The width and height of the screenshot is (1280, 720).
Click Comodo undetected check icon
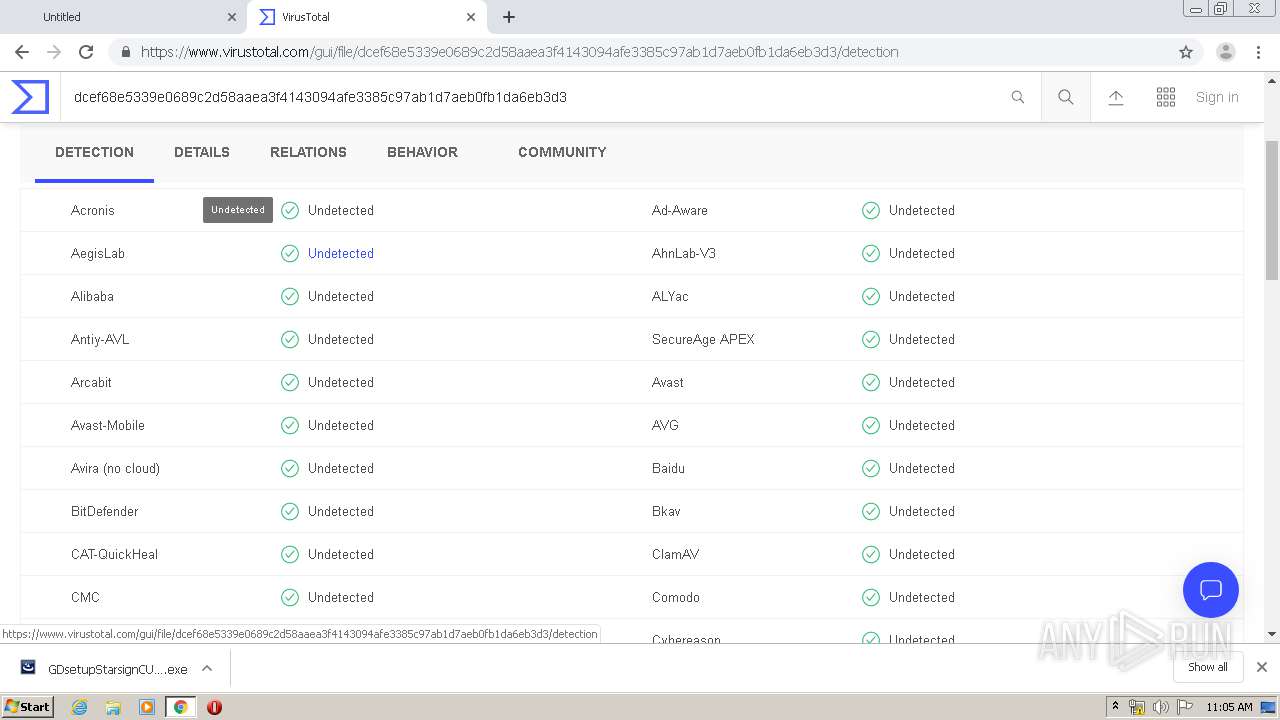[871, 597]
